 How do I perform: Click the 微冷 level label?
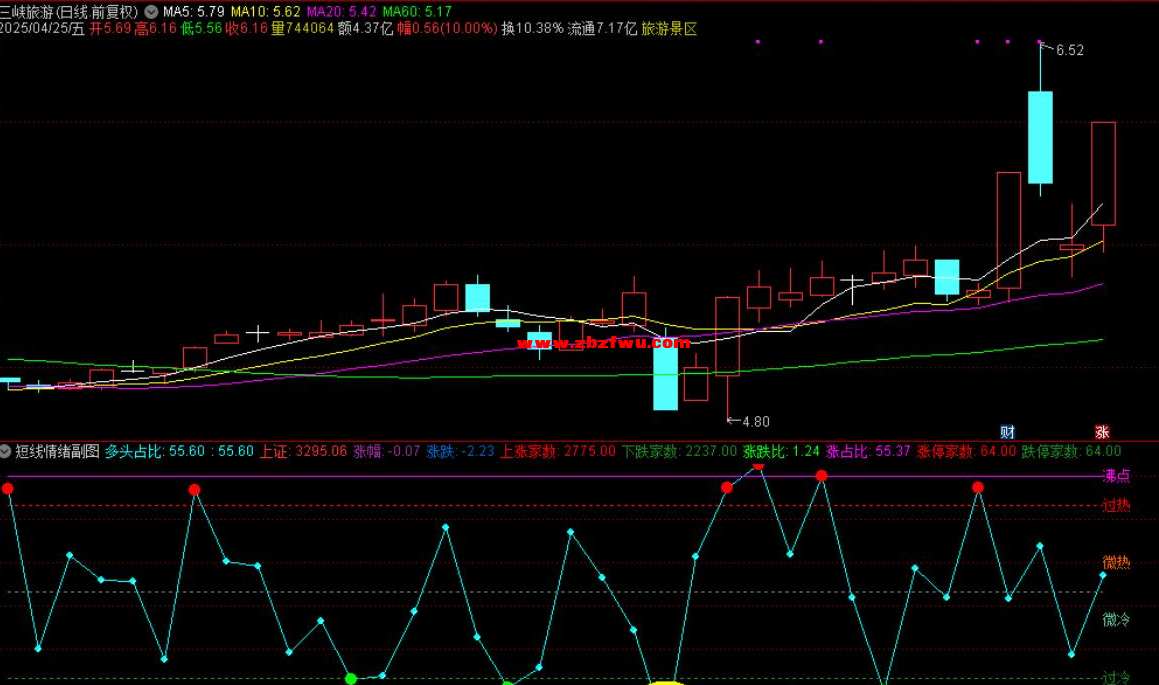click(1116, 619)
